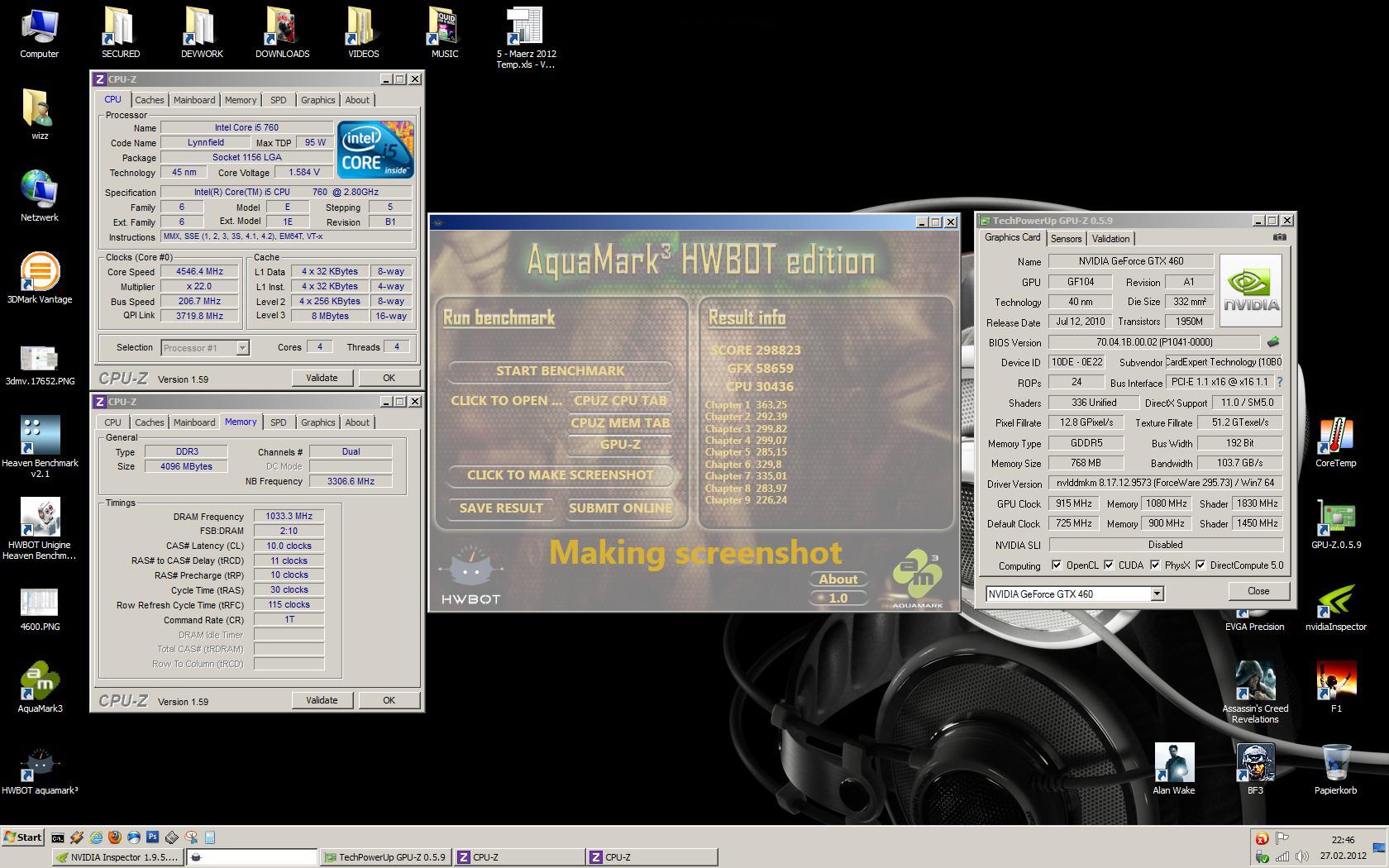The width and height of the screenshot is (1389, 868).
Task: Toggle the OpenCL checkbox in GPU-Z
Action: pyautogui.click(x=1057, y=565)
